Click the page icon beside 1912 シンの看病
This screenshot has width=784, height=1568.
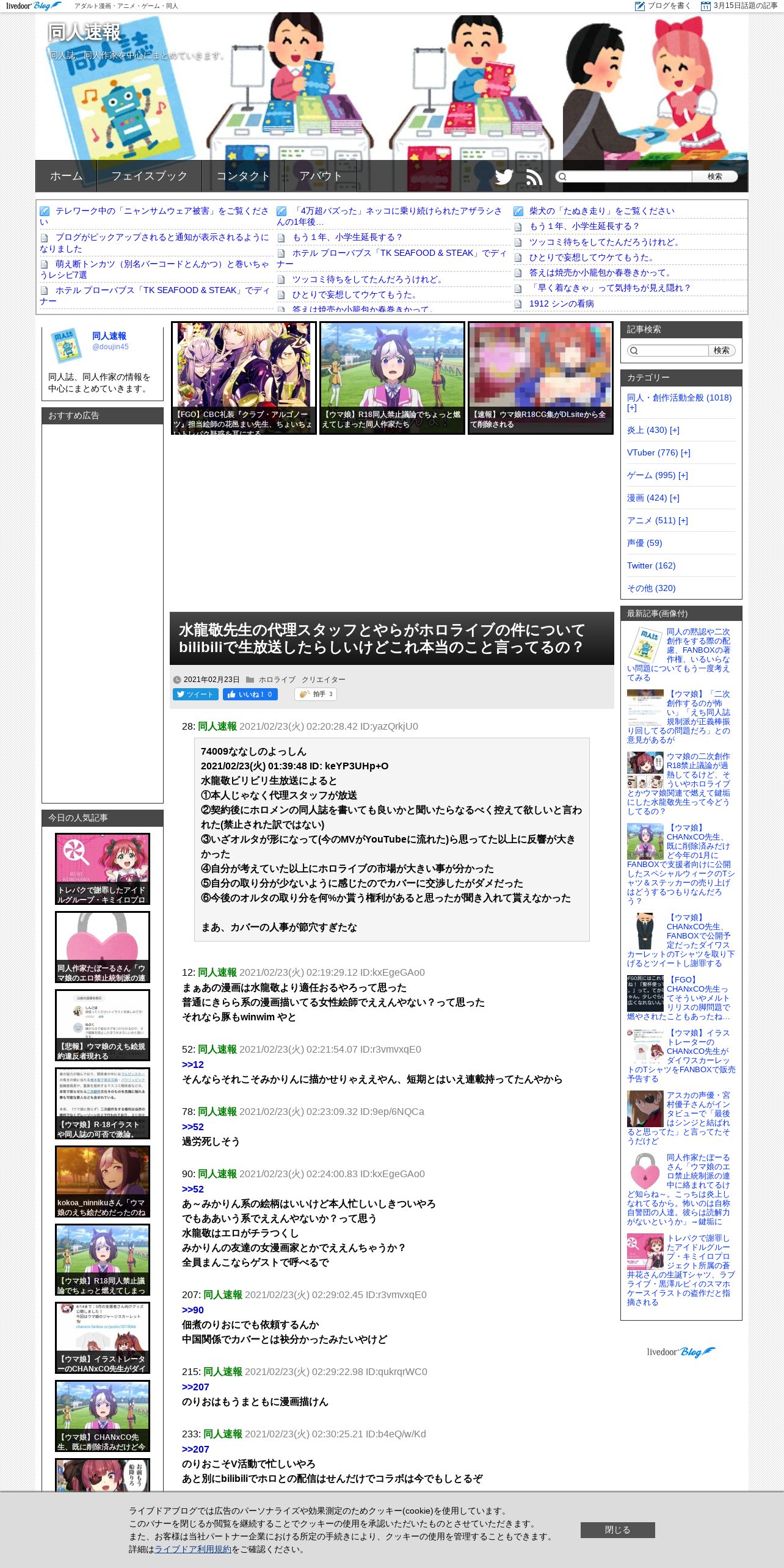click(518, 304)
